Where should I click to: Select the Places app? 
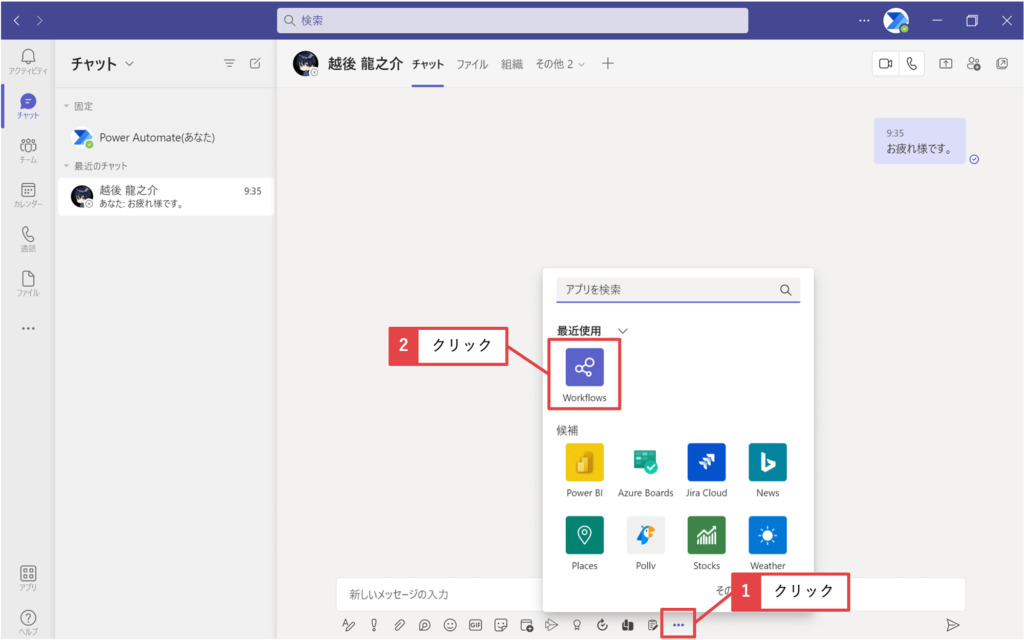click(x=584, y=543)
